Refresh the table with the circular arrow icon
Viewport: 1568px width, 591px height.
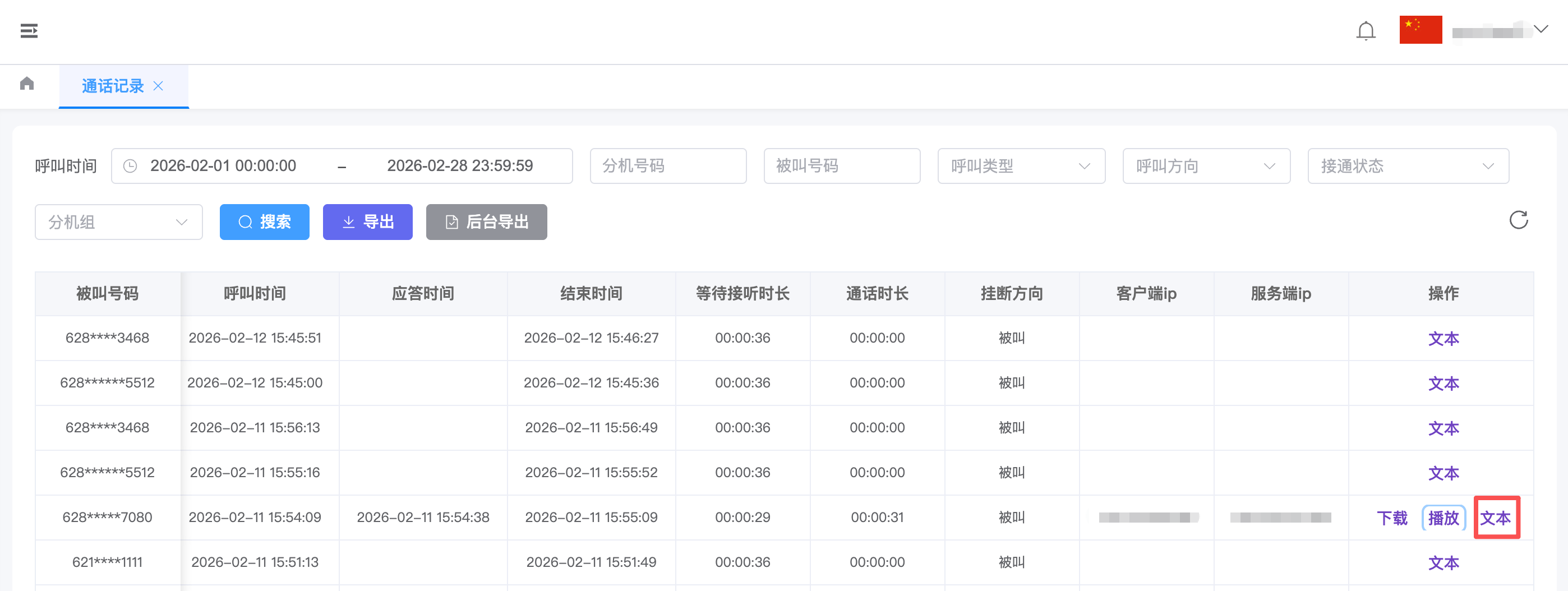pos(1518,220)
